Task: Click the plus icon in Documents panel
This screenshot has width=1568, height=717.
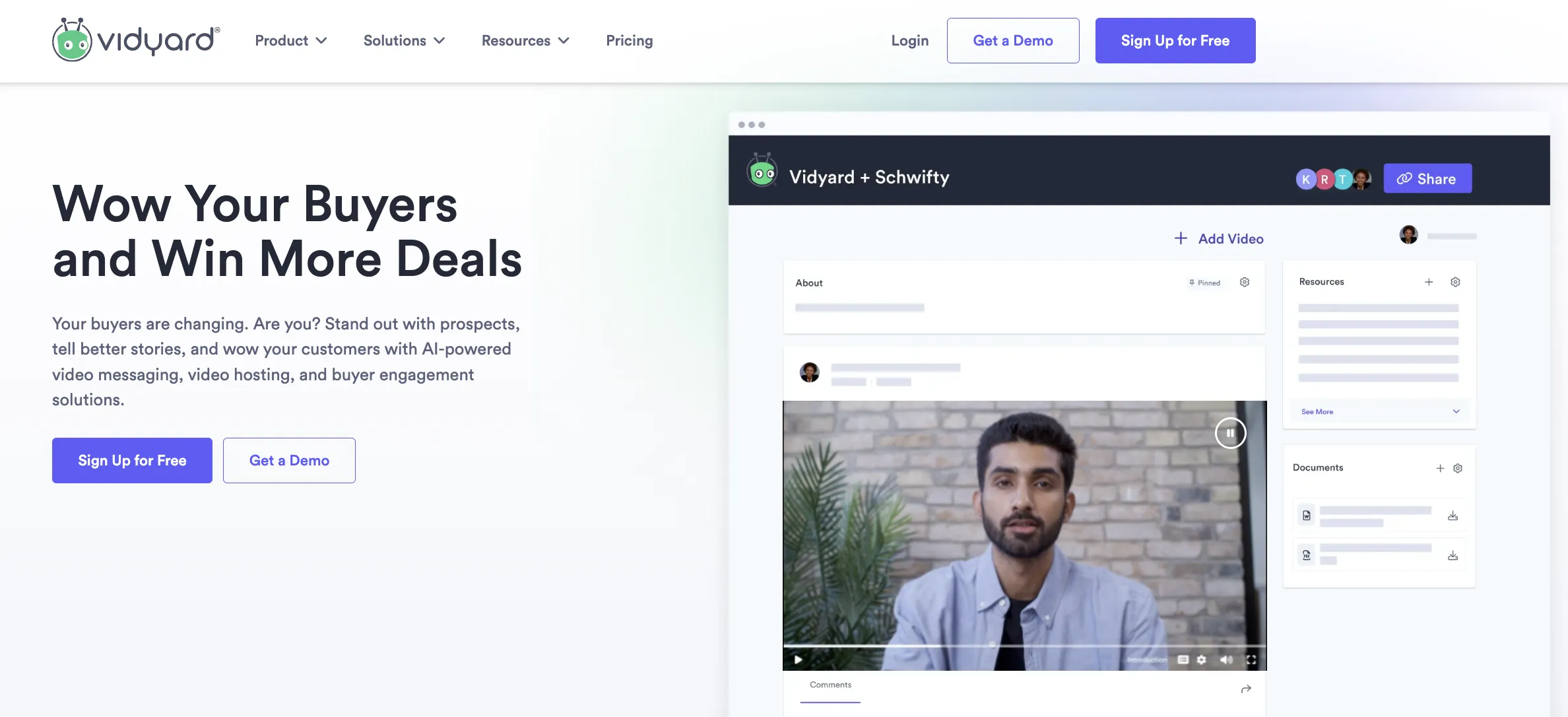Action: pyautogui.click(x=1440, y=468)
